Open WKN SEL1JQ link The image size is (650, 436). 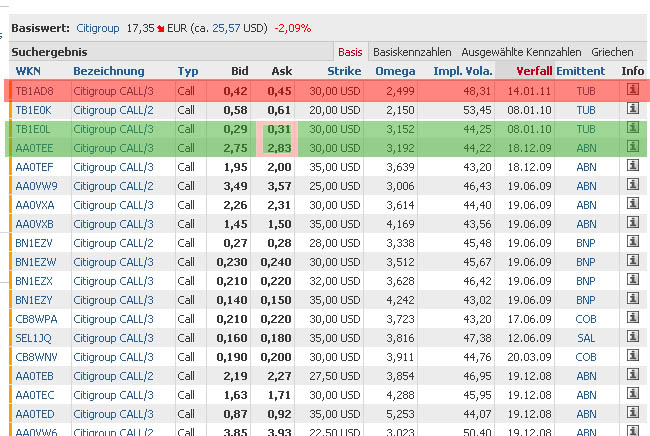tap(33, 338)
